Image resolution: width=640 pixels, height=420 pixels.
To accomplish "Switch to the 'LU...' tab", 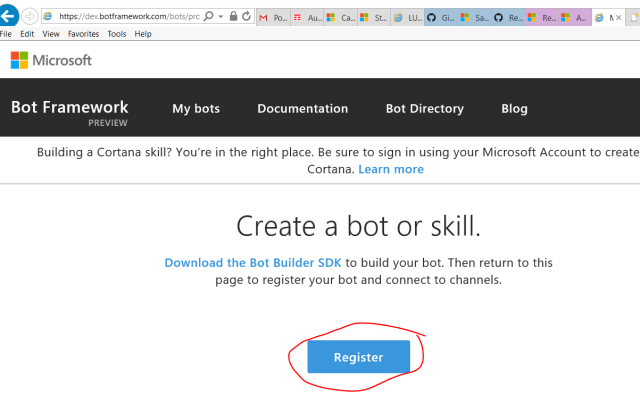I will coord(408,18).
